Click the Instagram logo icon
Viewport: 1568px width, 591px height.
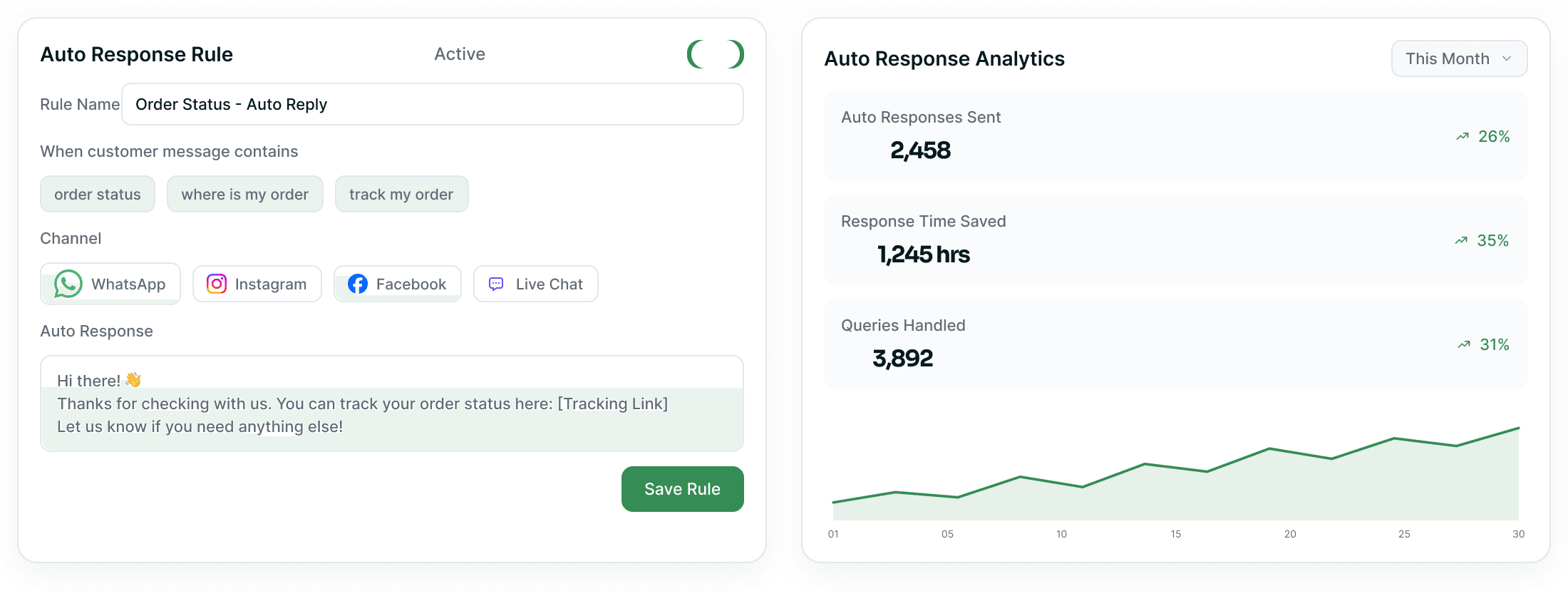click(x=217, y=284)
